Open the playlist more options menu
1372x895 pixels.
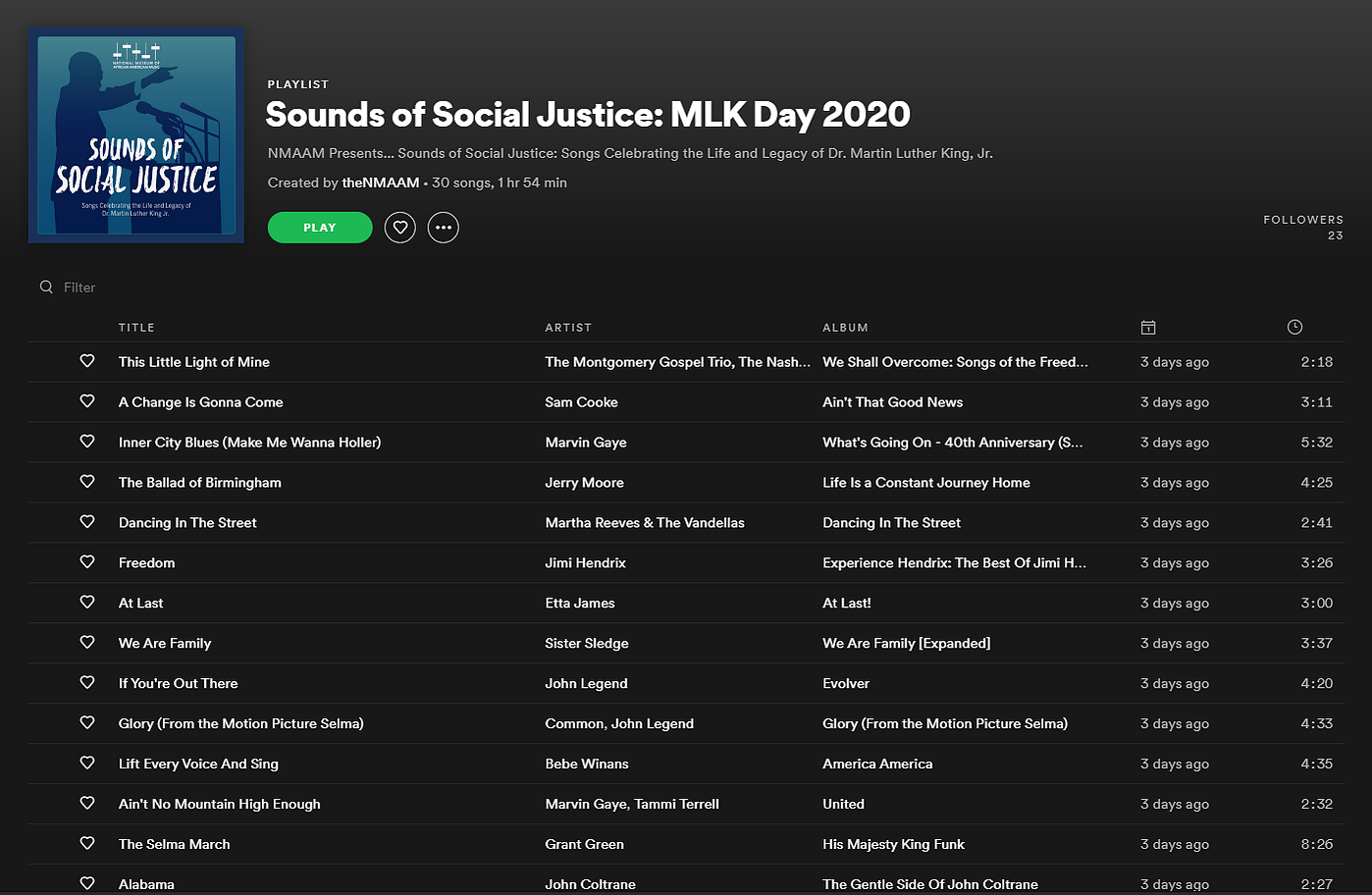tap(443, 228)
